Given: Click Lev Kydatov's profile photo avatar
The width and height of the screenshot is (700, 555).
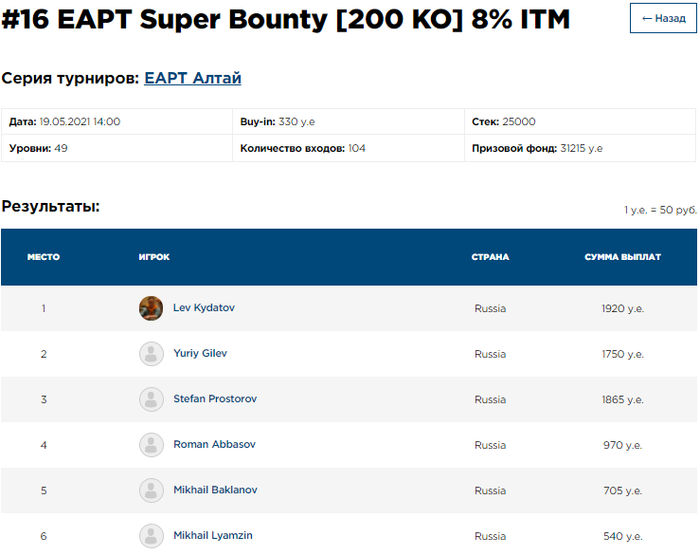Looking at the screenshot, I should [x=151, y=308].
